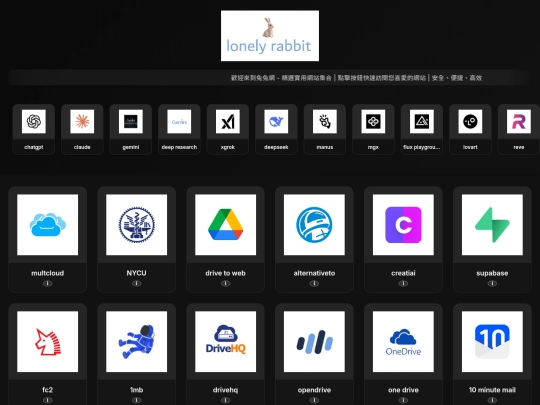Open the deep research shortcut icon
Image resolution: width=540 pixels, height=405 pixels.
click(x=179, y=121)
